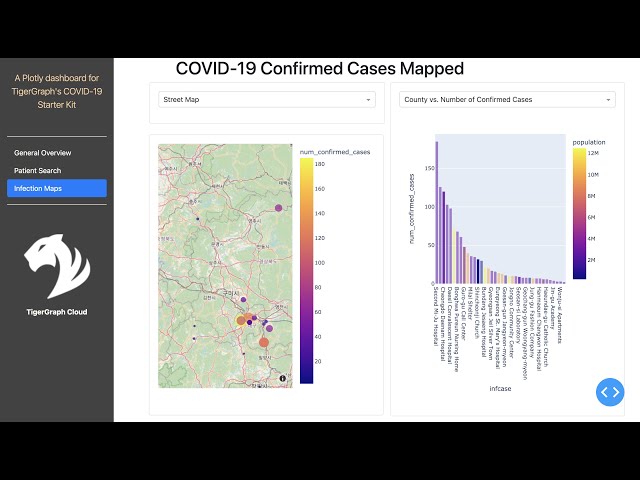Click the population color scale bar
Viewport: 640px width, 480px height.
point(579,213)
